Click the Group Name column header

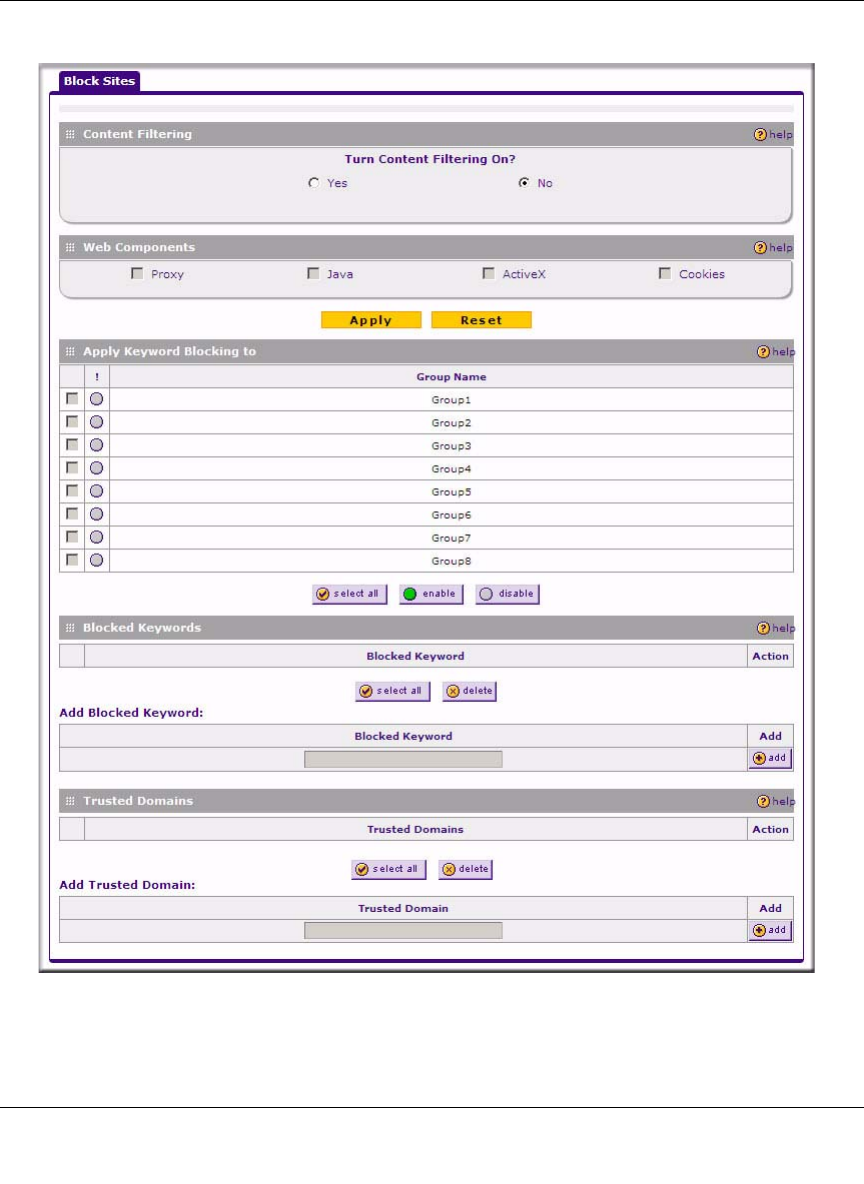[x=451, y=377]
